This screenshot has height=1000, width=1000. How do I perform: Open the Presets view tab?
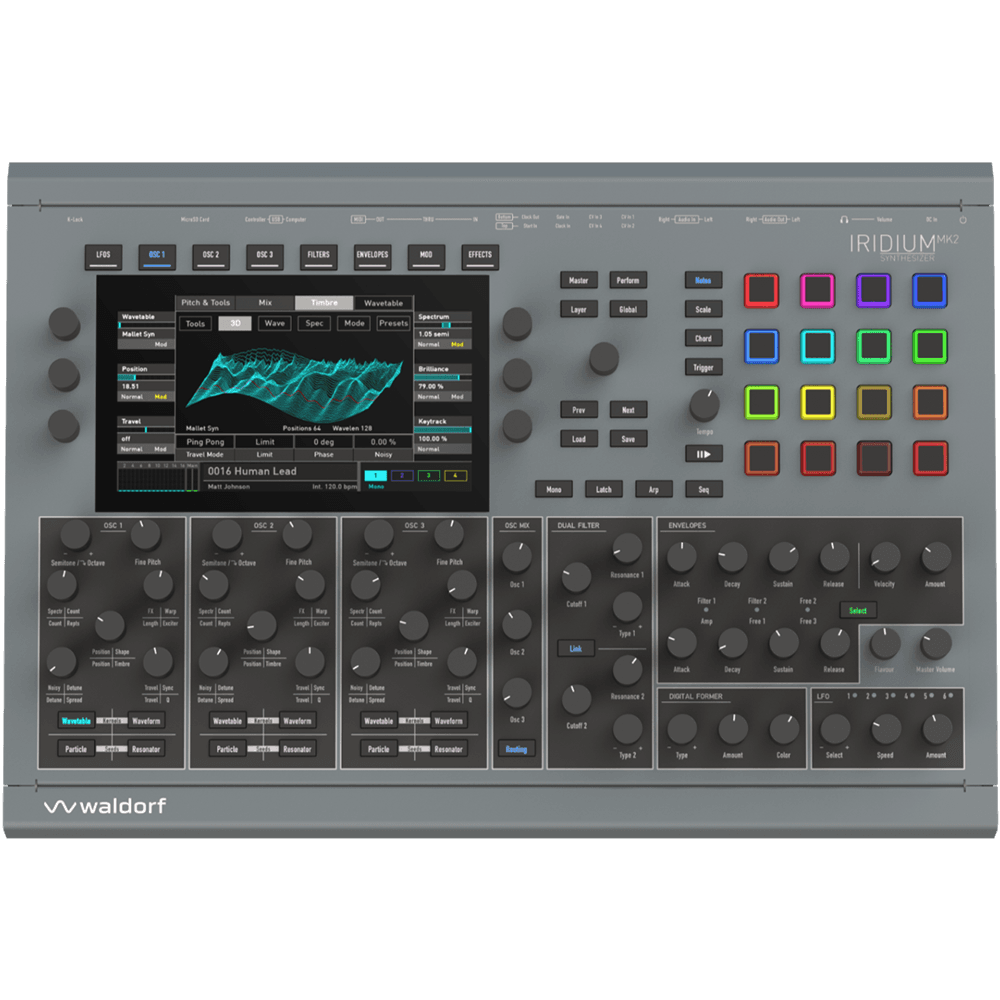(x=393, y=323)
